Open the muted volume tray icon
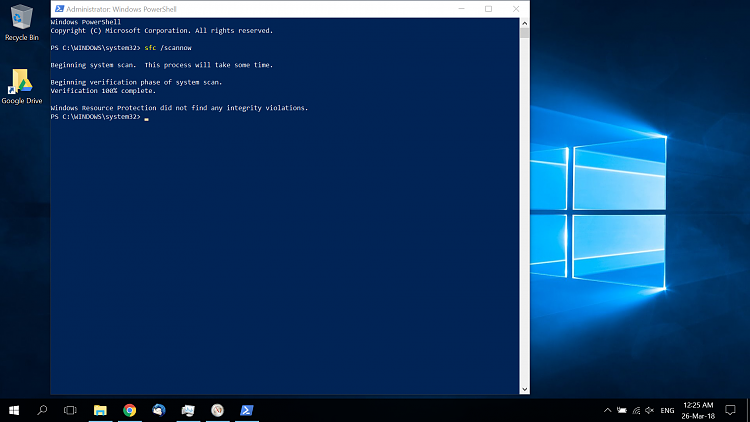This screenshot has height=422, width=750. [x=650, y=410]
